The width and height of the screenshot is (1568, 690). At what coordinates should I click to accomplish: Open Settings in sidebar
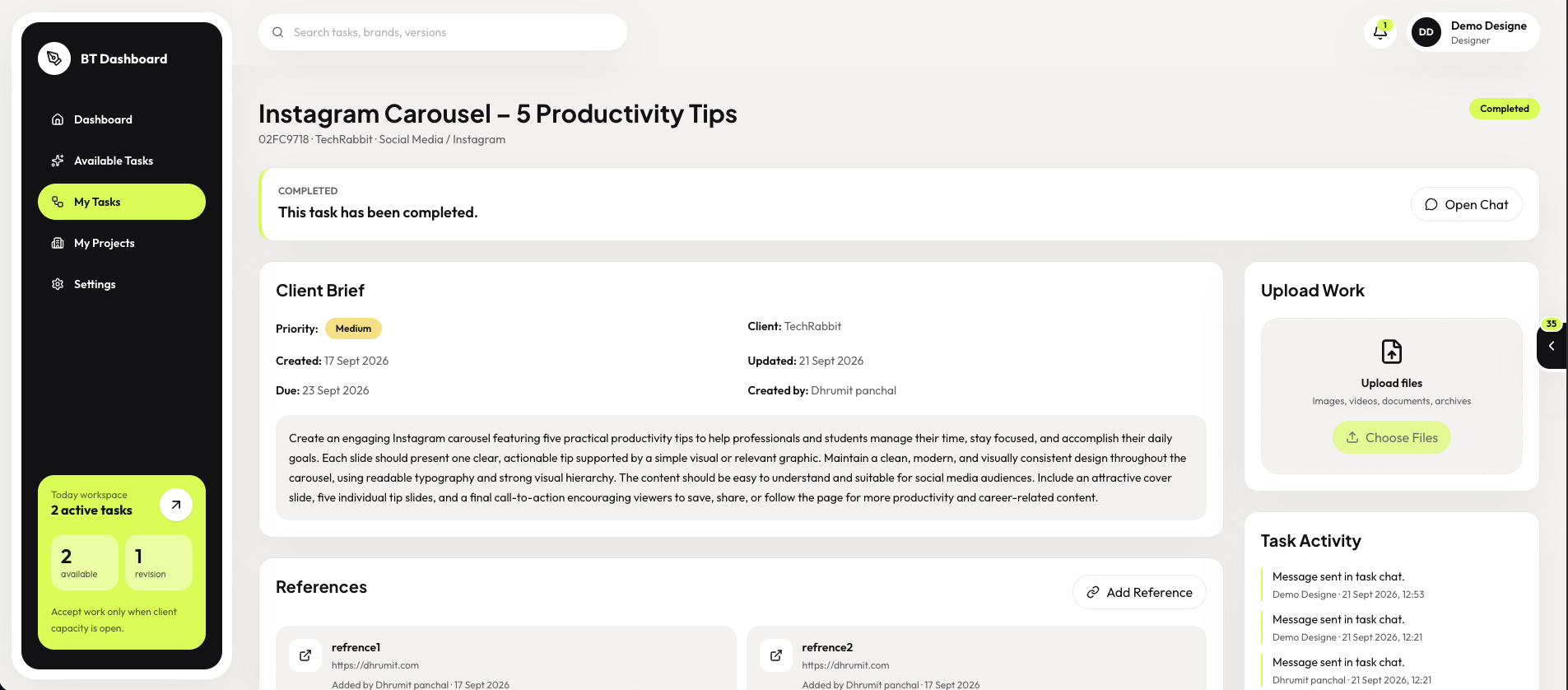[x=122, y=284]
